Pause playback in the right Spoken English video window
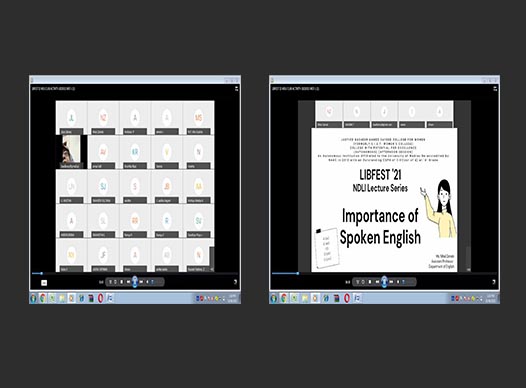The image size is (526, 388). pos(384,282)
